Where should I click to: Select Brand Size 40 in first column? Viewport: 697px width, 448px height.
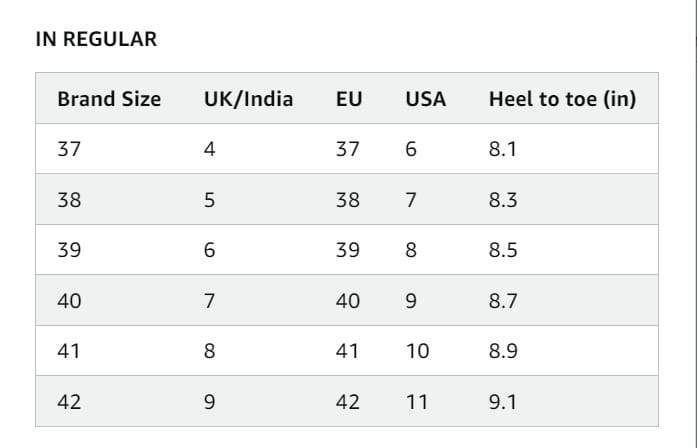[x=70, y=301]
